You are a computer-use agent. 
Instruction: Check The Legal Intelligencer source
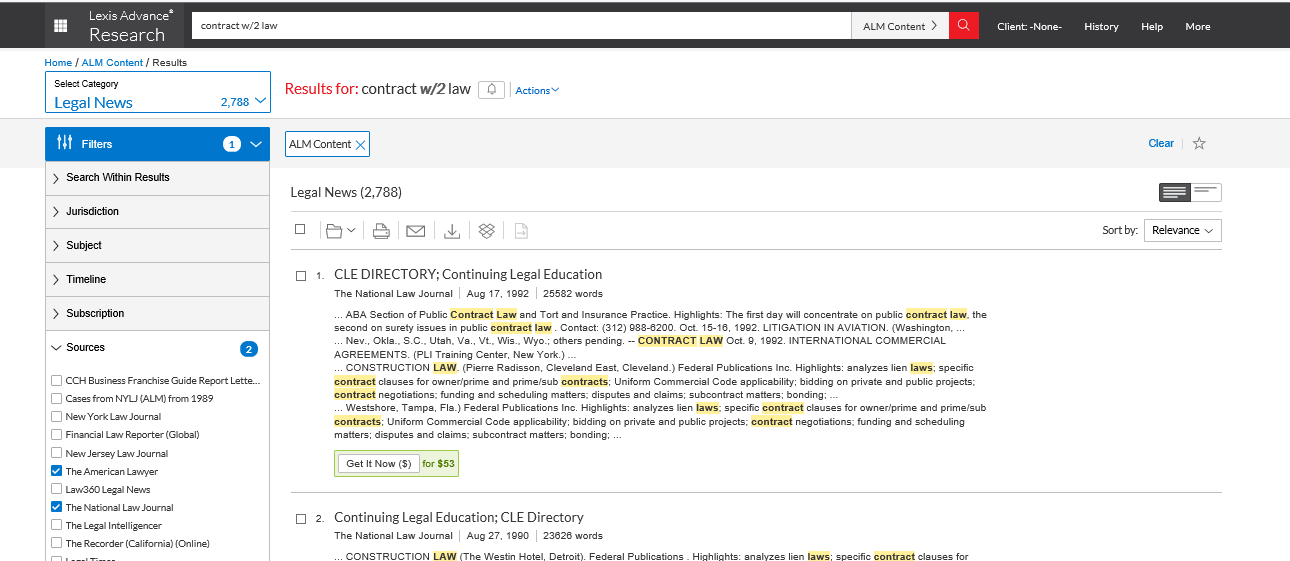coord(56,526)
